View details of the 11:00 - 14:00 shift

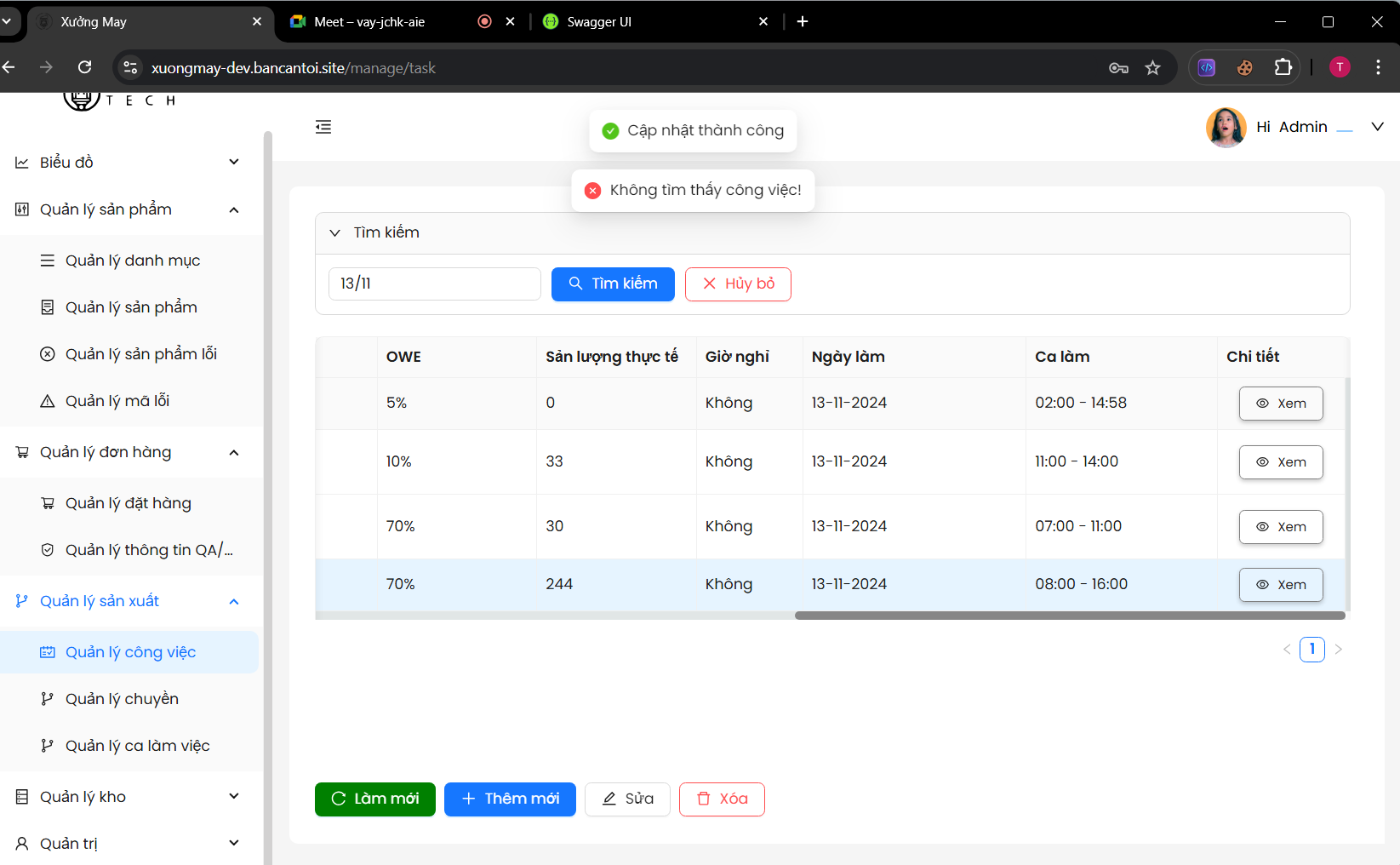tap(1280, 462)
